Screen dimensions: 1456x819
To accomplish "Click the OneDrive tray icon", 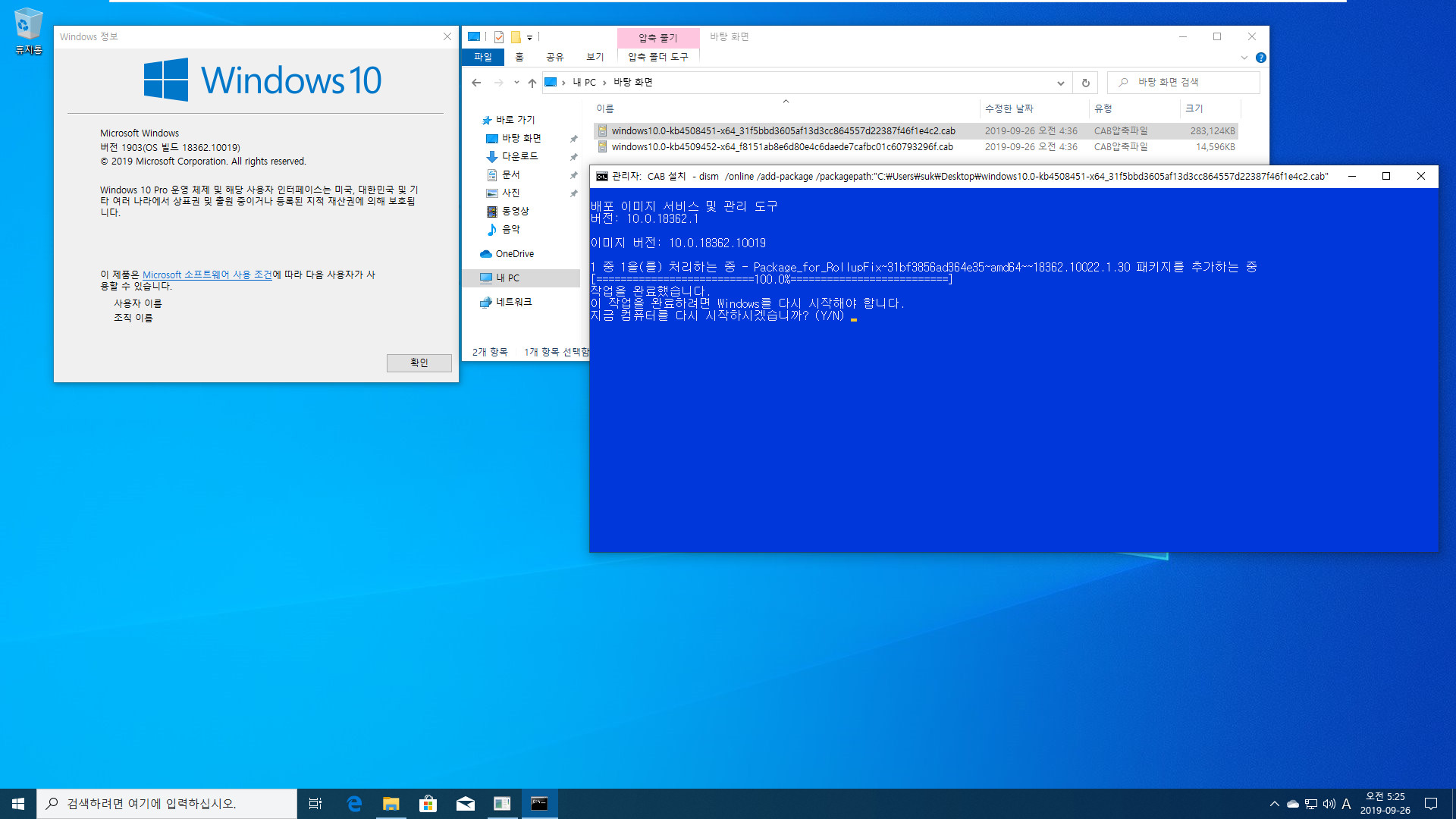I will pos(1292,804).
